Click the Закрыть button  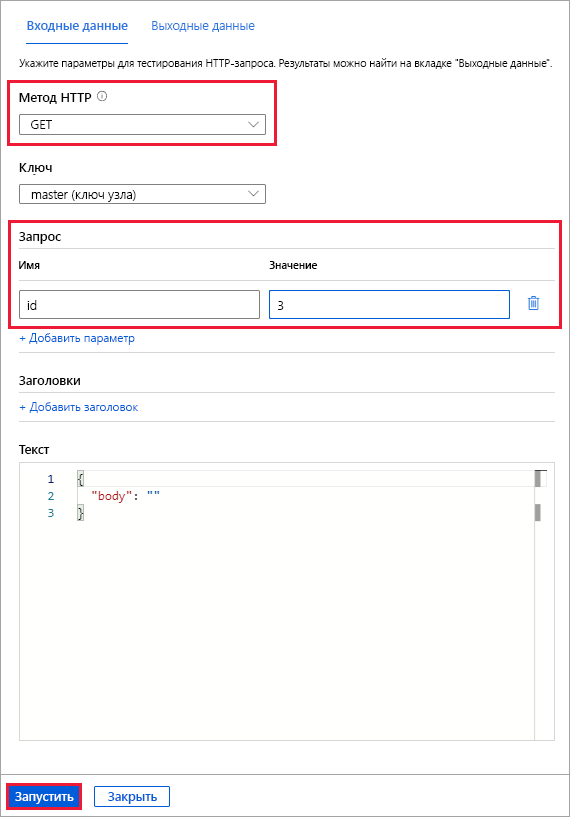click(x=132, y=796)
